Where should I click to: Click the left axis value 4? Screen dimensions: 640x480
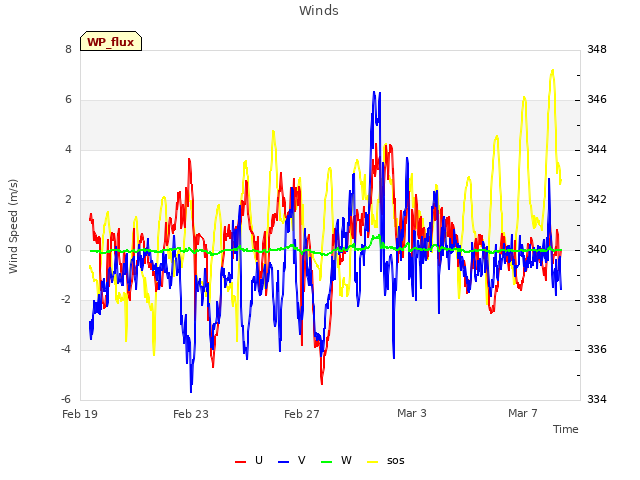(x=68, y=149)
